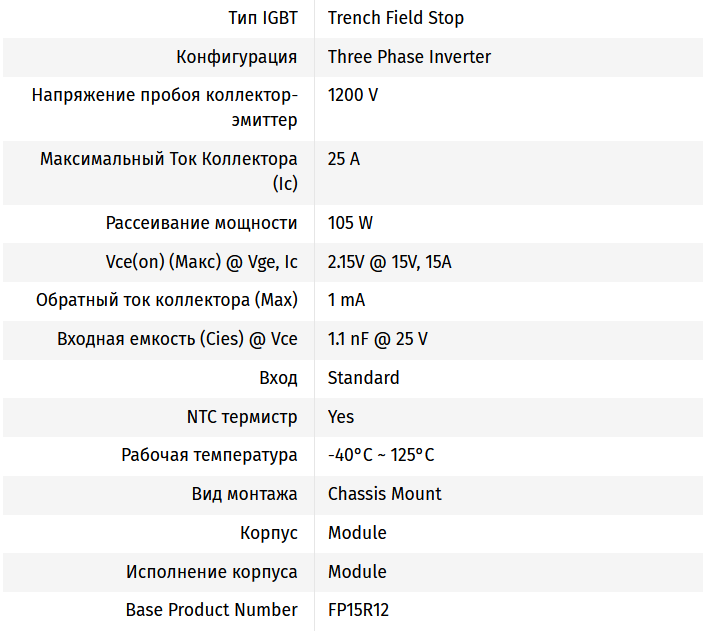Viewport: 703px width, 640px height.
Task: Click the "Тип IGBT" row label
Action: [x=262, y=18]
